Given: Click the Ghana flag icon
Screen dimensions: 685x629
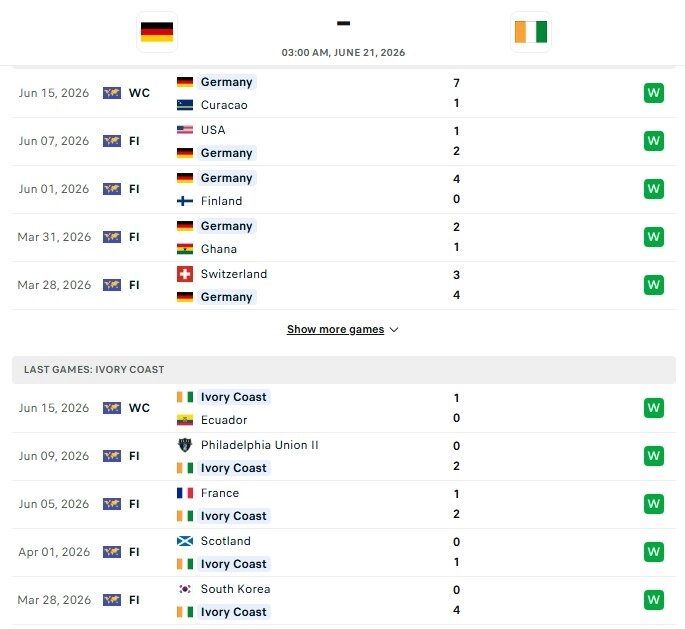Looking at the screenshot, I should tap(185, 249).
